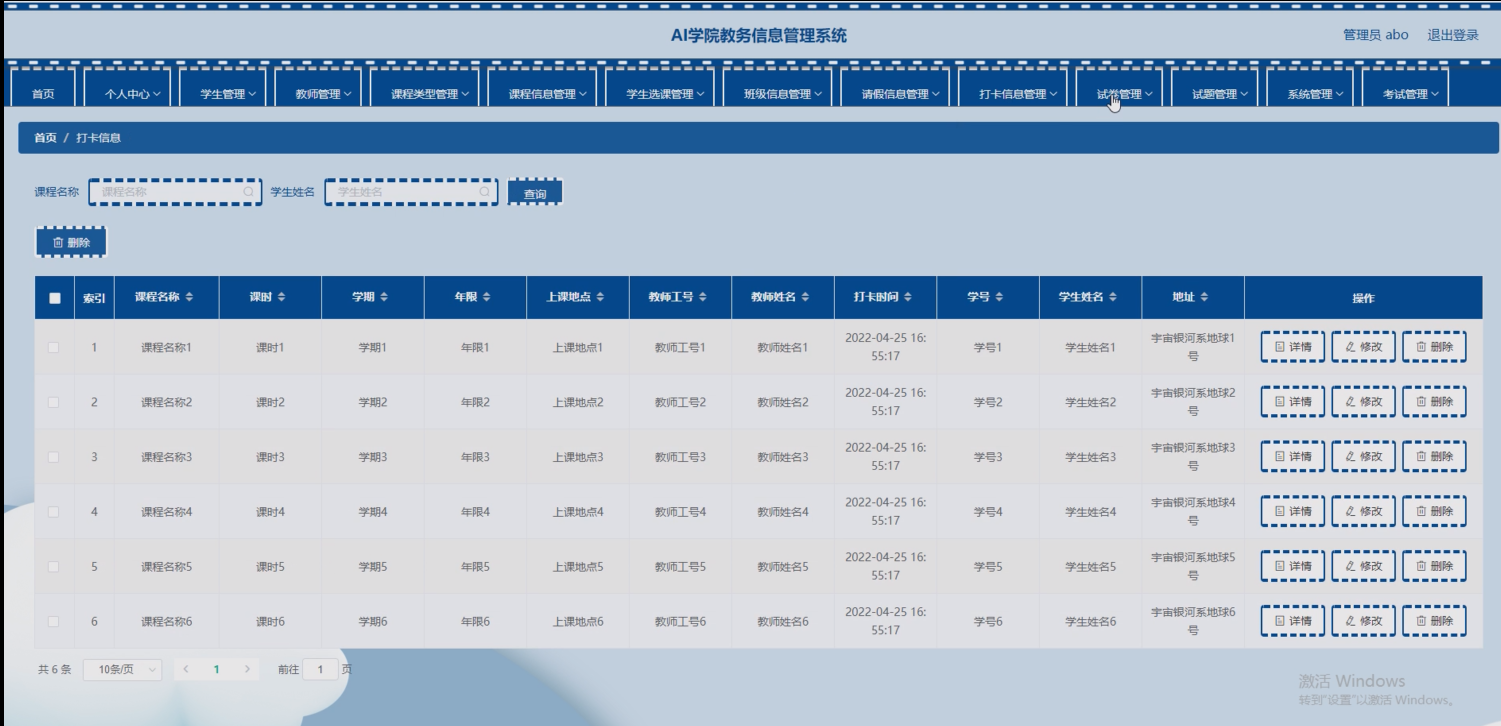Screen dimensions: 1501x726
Task: Click sort icon in 学号 column header
Action: (998, 297)
